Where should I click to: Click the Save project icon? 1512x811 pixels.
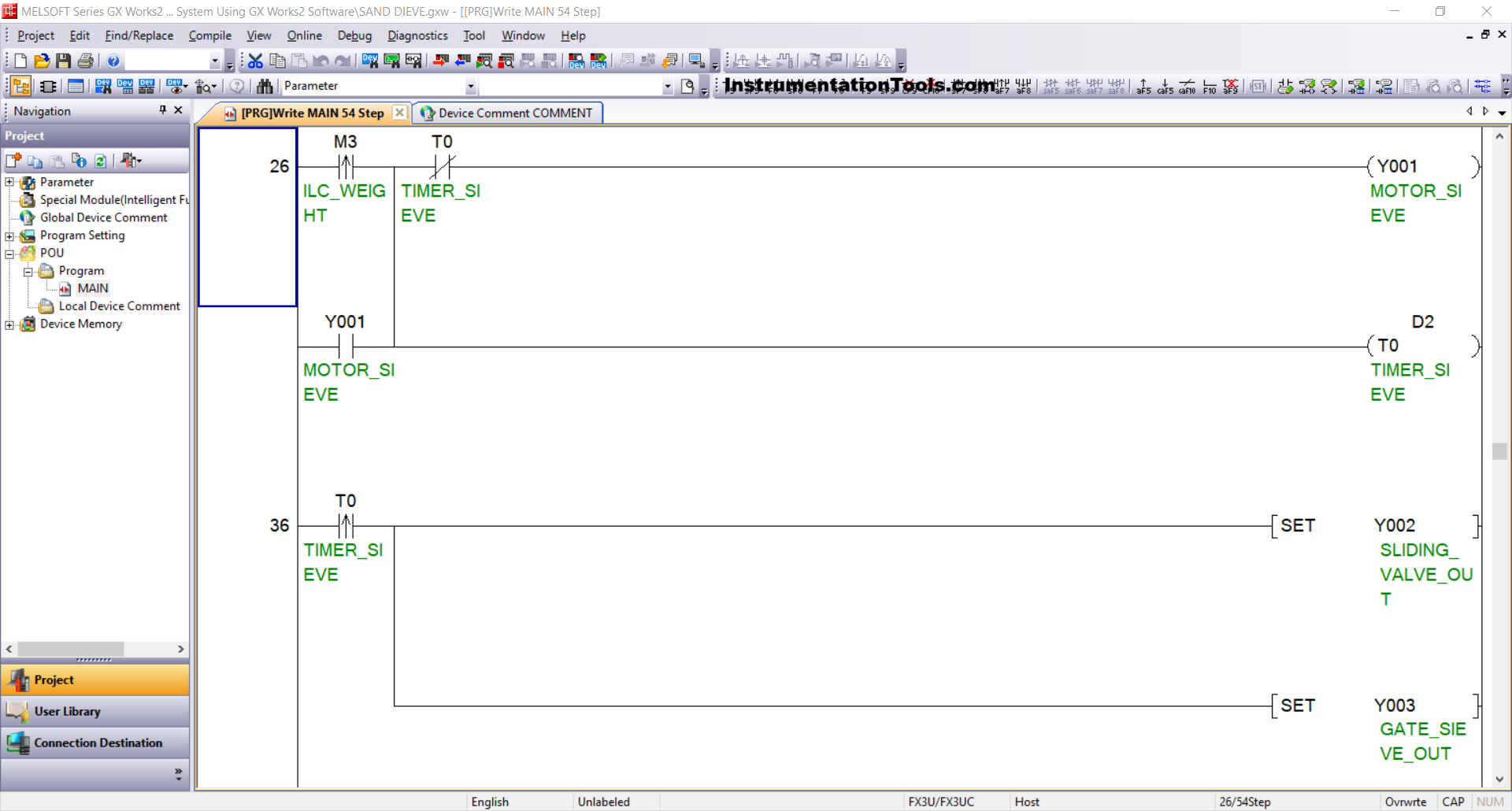point(64,61)
